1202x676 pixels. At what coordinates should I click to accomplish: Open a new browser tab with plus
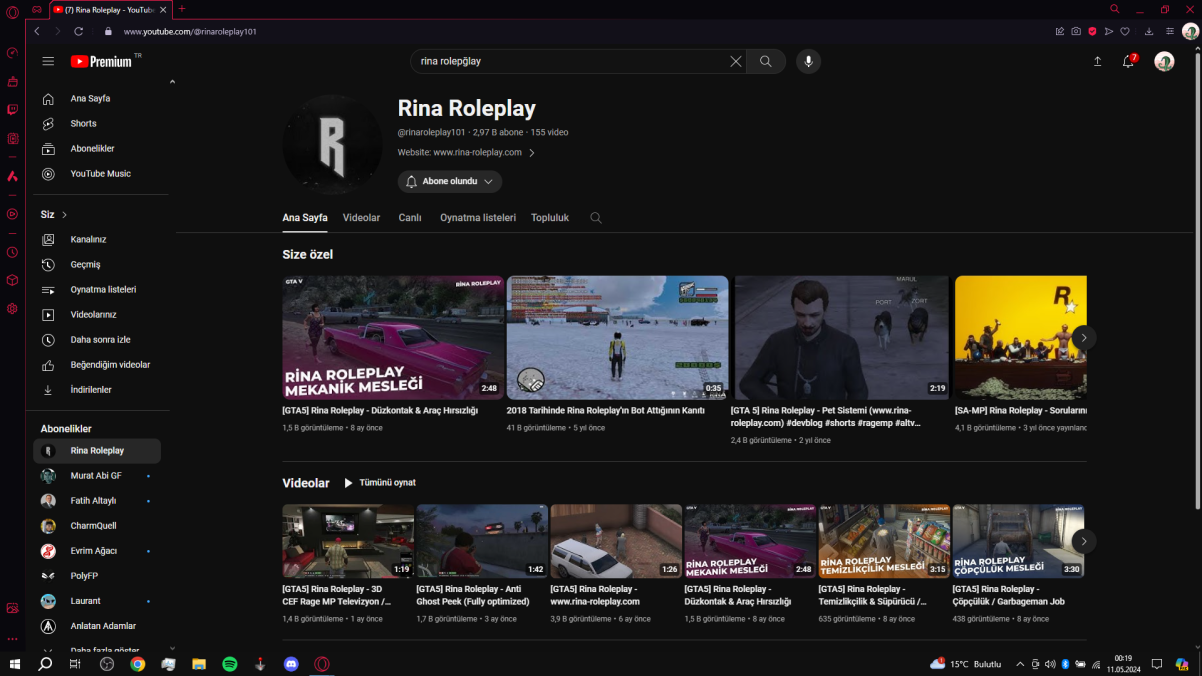tap(182, 9)
